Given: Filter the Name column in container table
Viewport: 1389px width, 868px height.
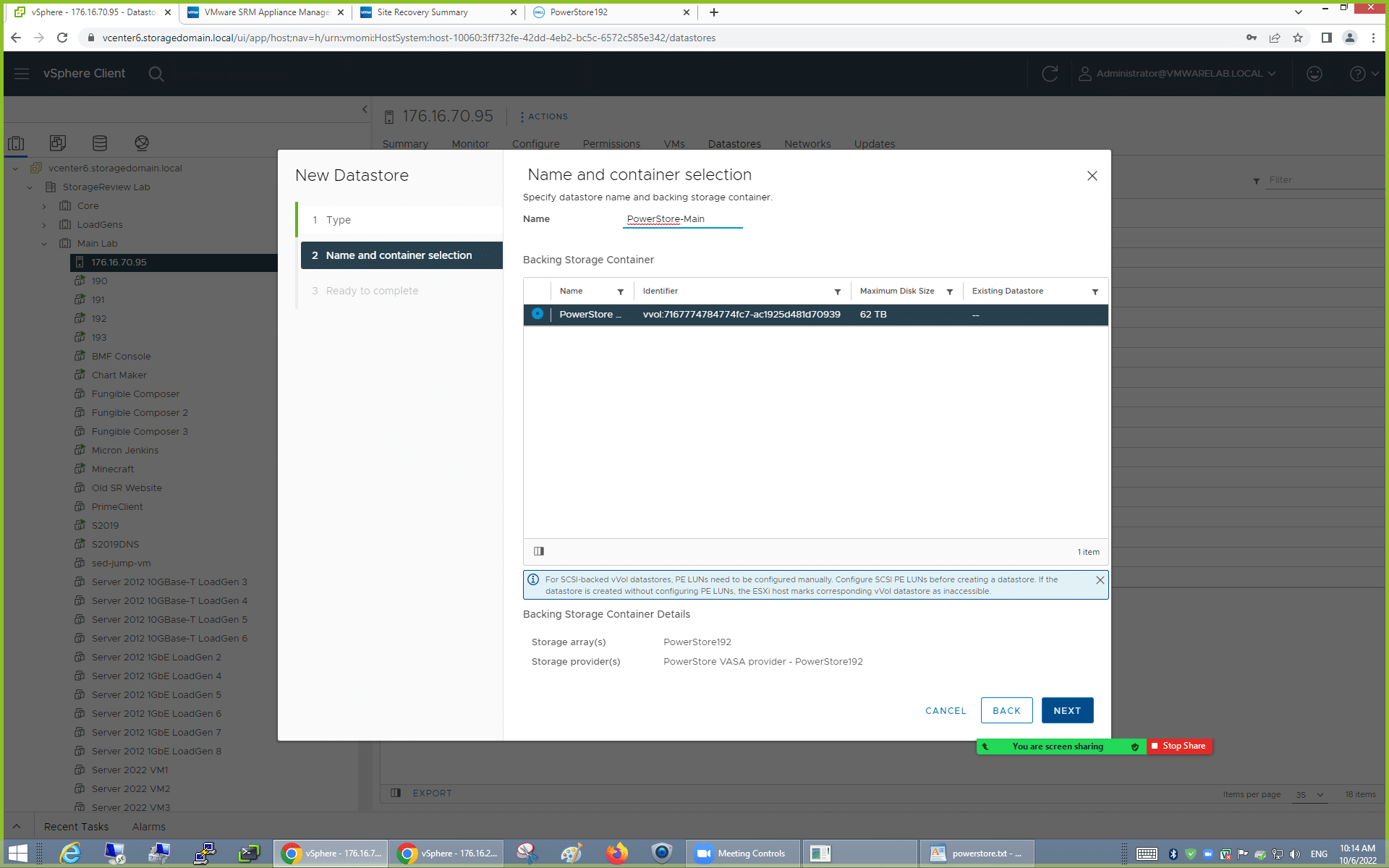Looking at the screenshot, I should tap(621, 292).
